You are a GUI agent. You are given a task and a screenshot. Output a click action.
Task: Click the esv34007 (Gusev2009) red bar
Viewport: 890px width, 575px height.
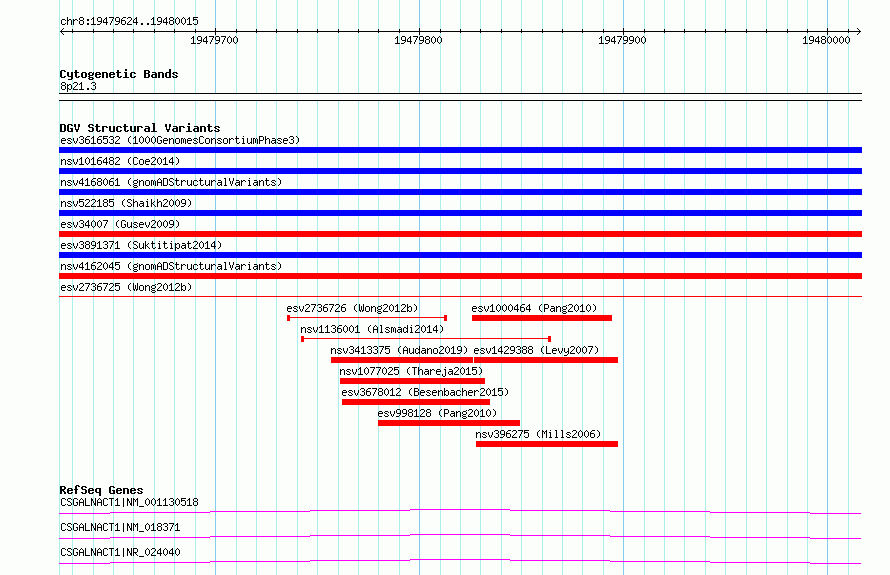(460, 234)
